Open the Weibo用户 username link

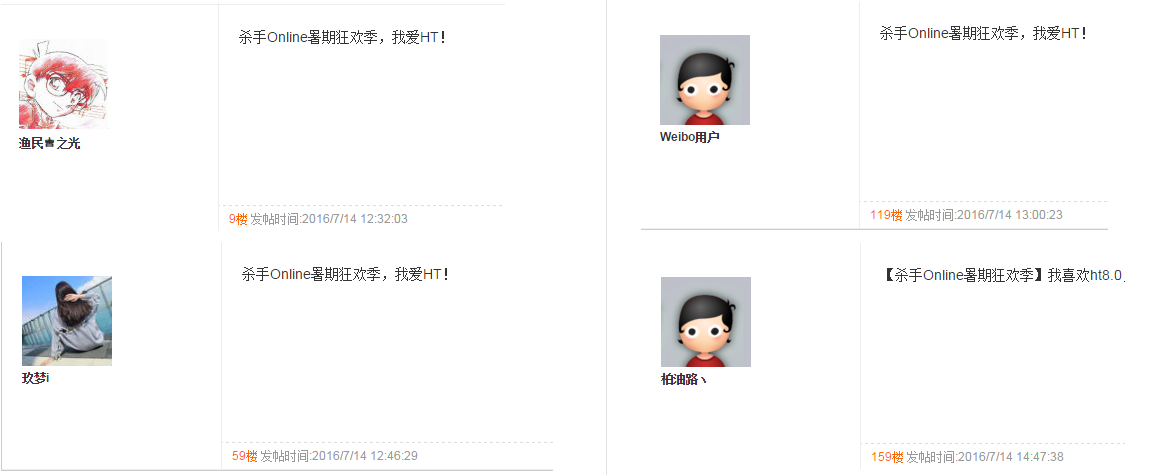tap(689, 137)
